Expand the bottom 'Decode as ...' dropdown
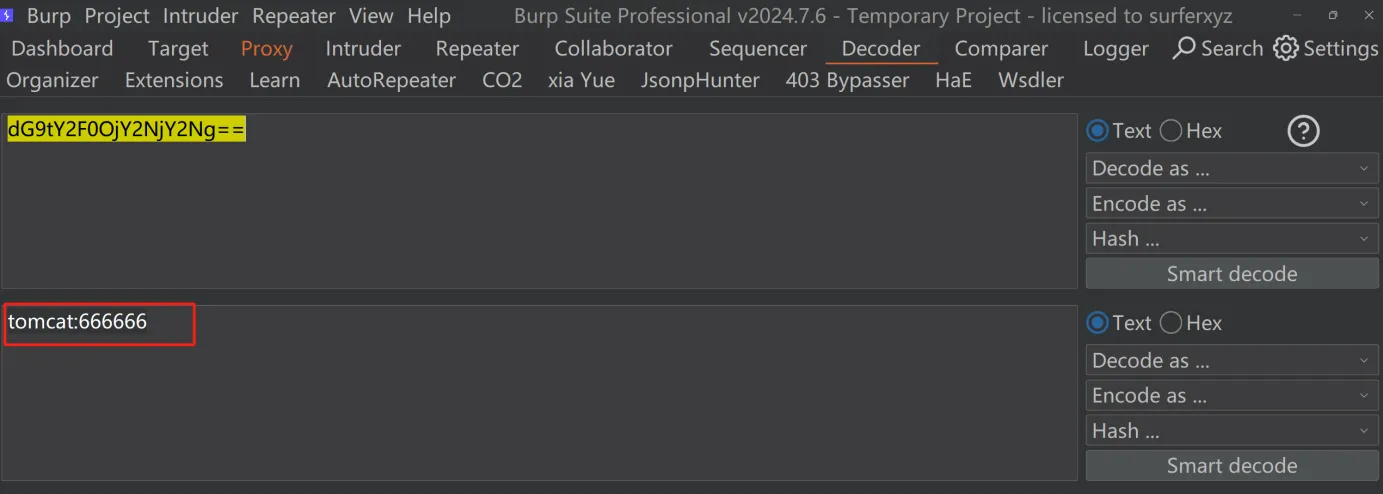 [x=1232, y=360]
